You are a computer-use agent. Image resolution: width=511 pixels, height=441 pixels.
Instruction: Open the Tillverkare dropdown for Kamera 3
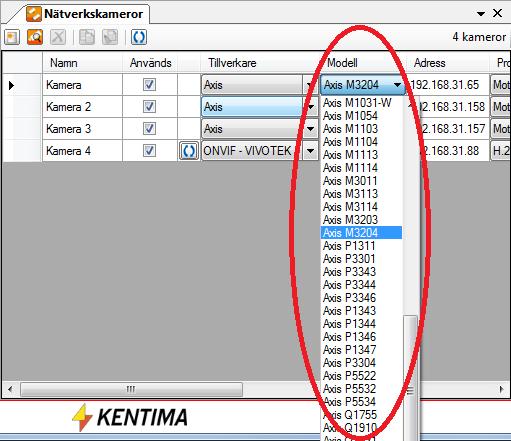click(310, 129)
